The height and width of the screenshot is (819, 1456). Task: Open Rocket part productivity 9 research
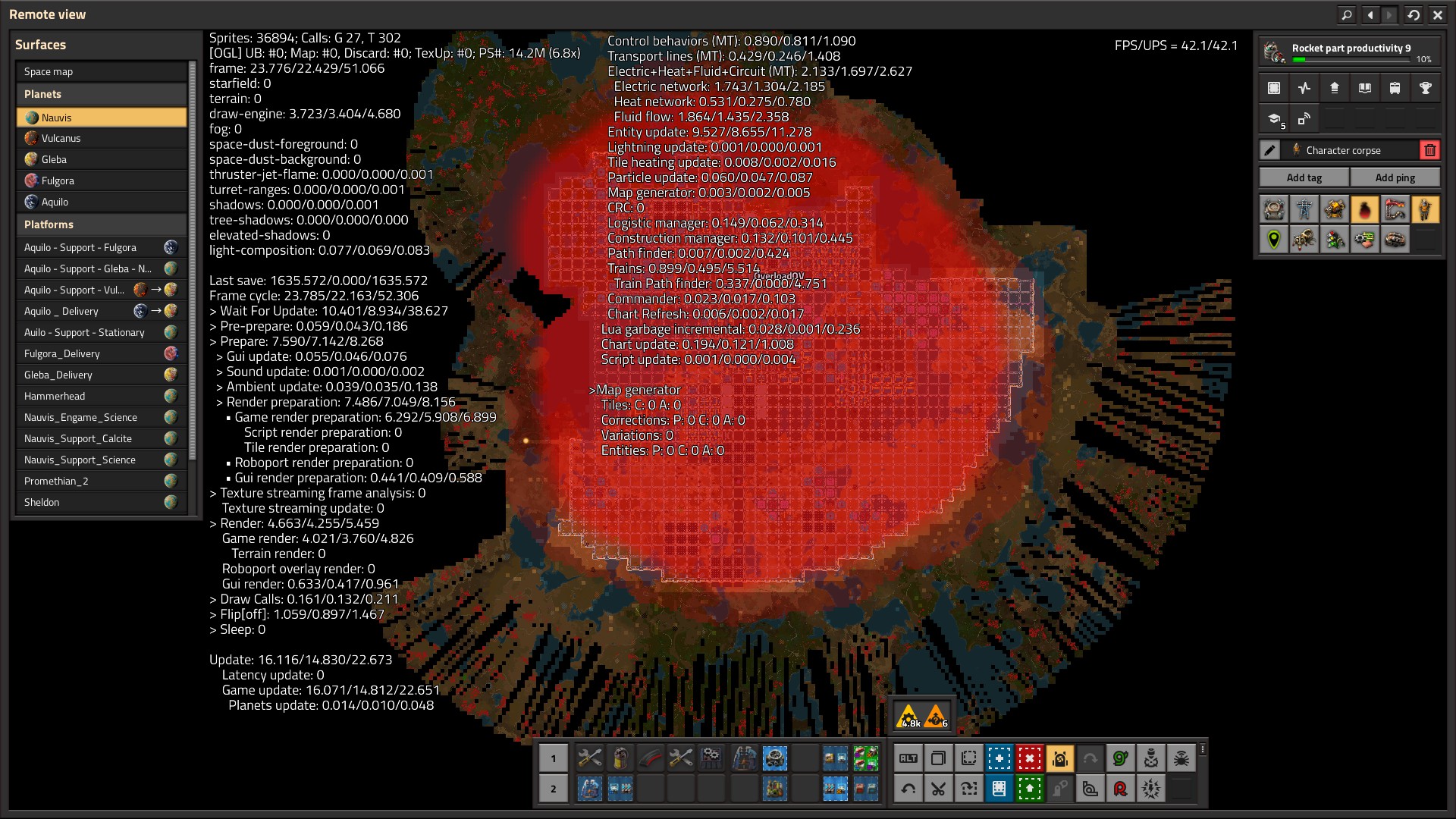point(1350,52)
